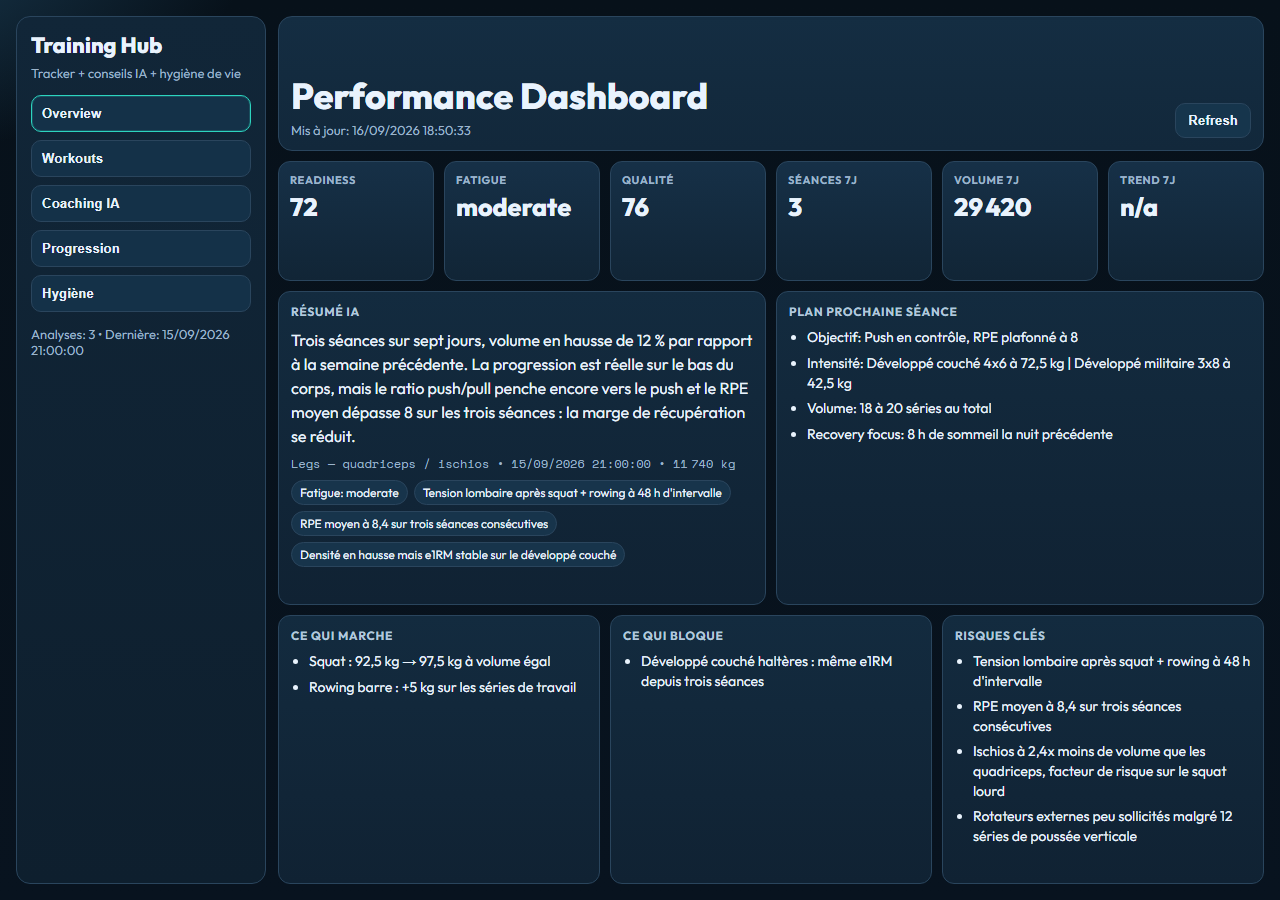This screenshot has width=1280, height=900.
Task: Click 'Développé couché haltères : même e1RM' item
Action: point(766,672)
